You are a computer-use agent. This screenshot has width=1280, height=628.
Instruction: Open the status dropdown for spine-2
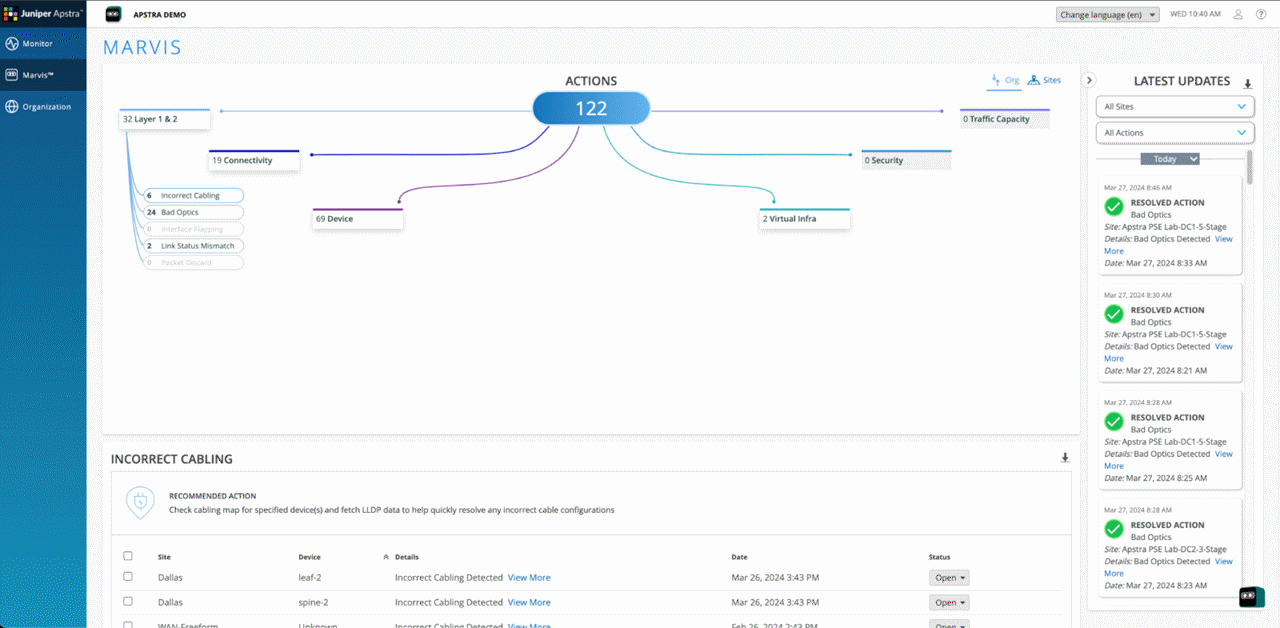(948, 602)
